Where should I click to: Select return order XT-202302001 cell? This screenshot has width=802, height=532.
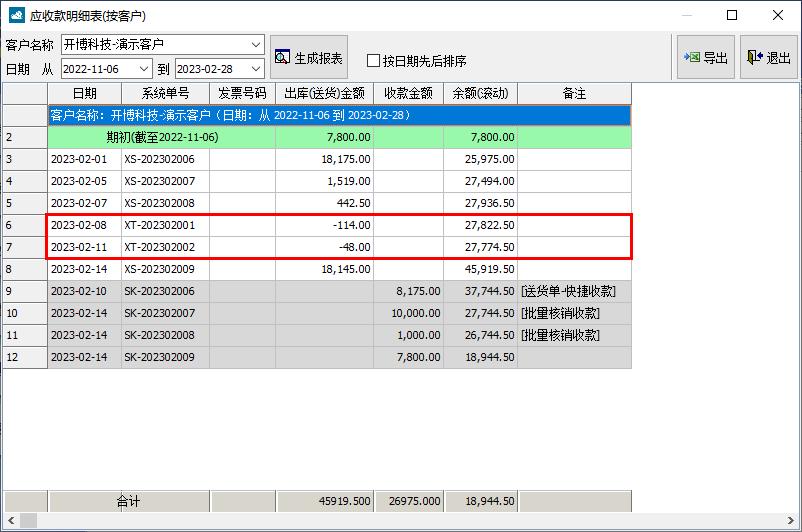[x=165, y=225]
